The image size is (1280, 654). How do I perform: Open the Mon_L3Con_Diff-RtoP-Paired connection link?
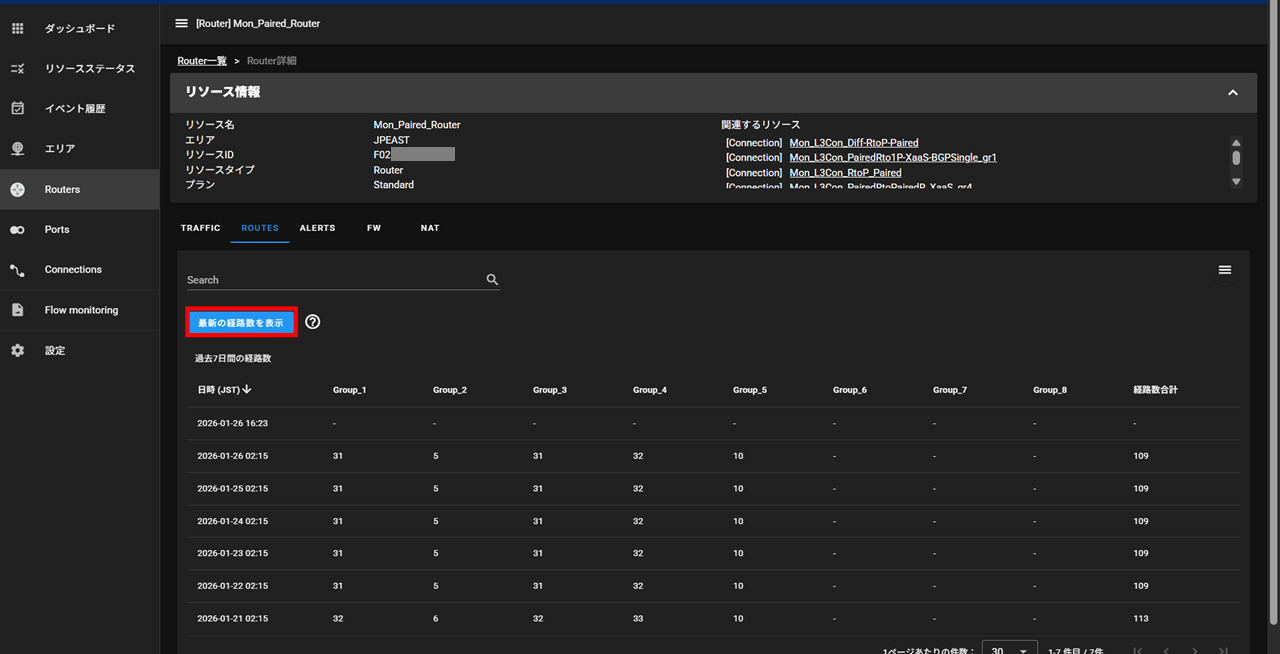(x=853, y=143)
